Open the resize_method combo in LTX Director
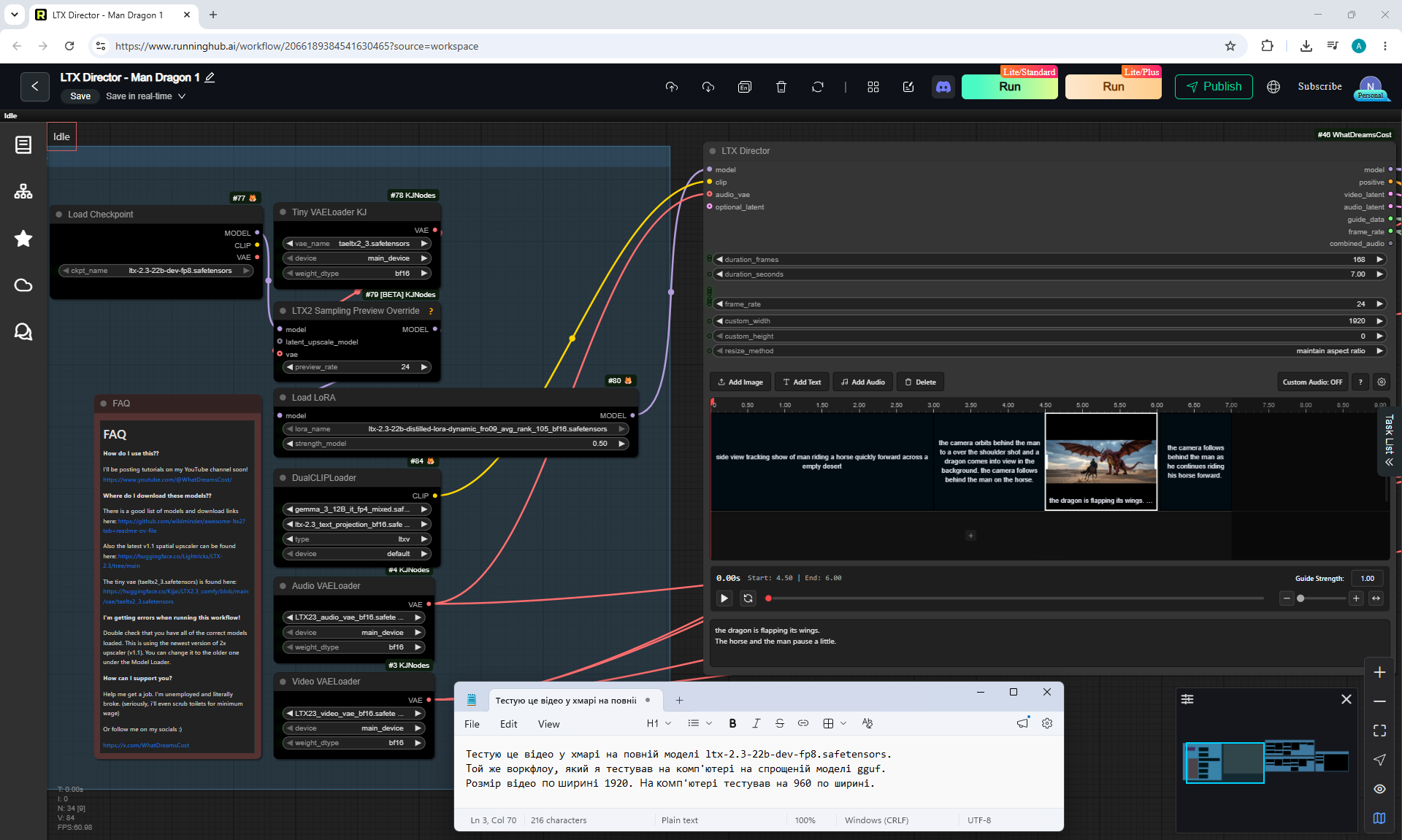Screen dimensions: 1402x840 point(1049,351)
